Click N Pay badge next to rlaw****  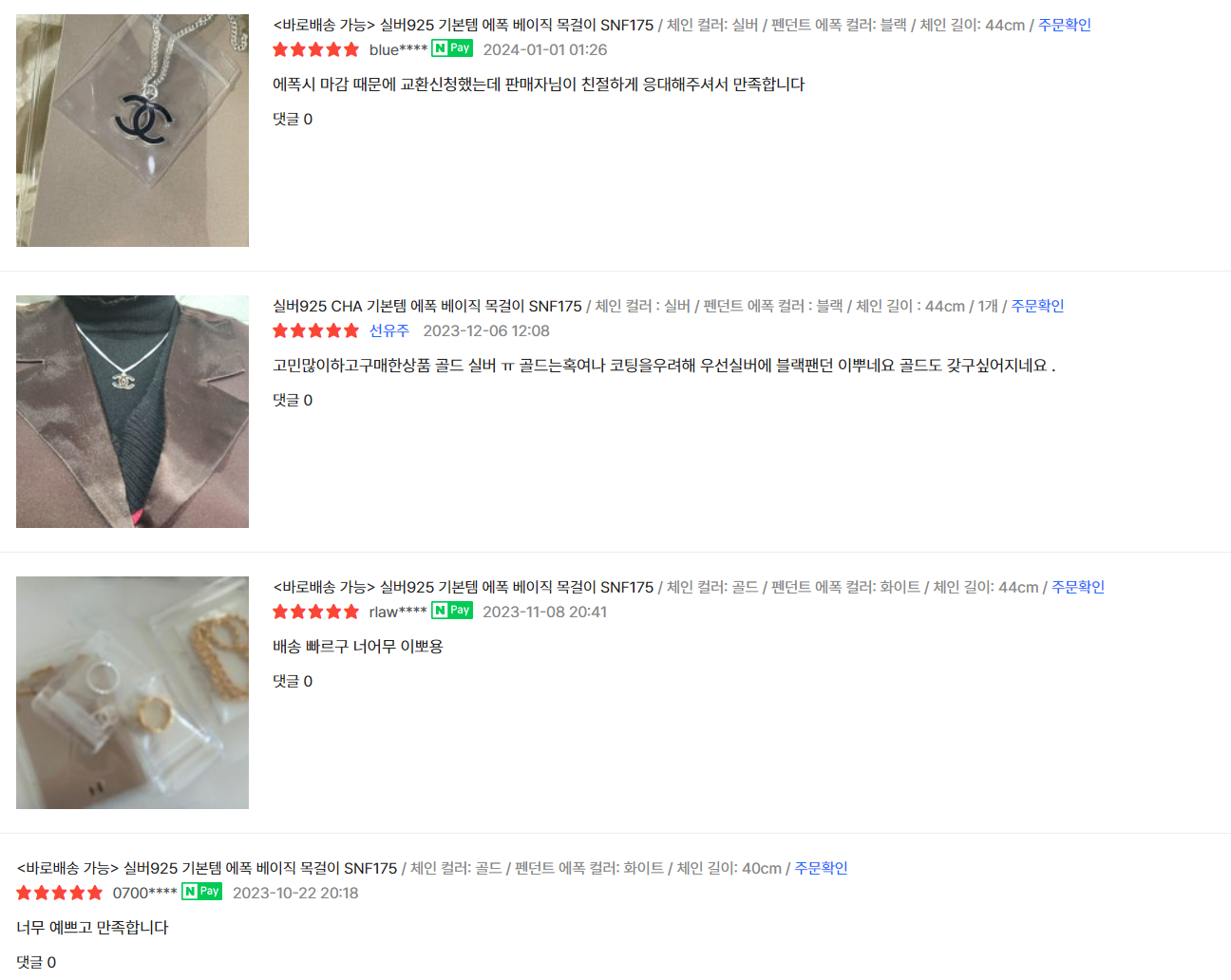pyautogui.click(x=452, y=611)
